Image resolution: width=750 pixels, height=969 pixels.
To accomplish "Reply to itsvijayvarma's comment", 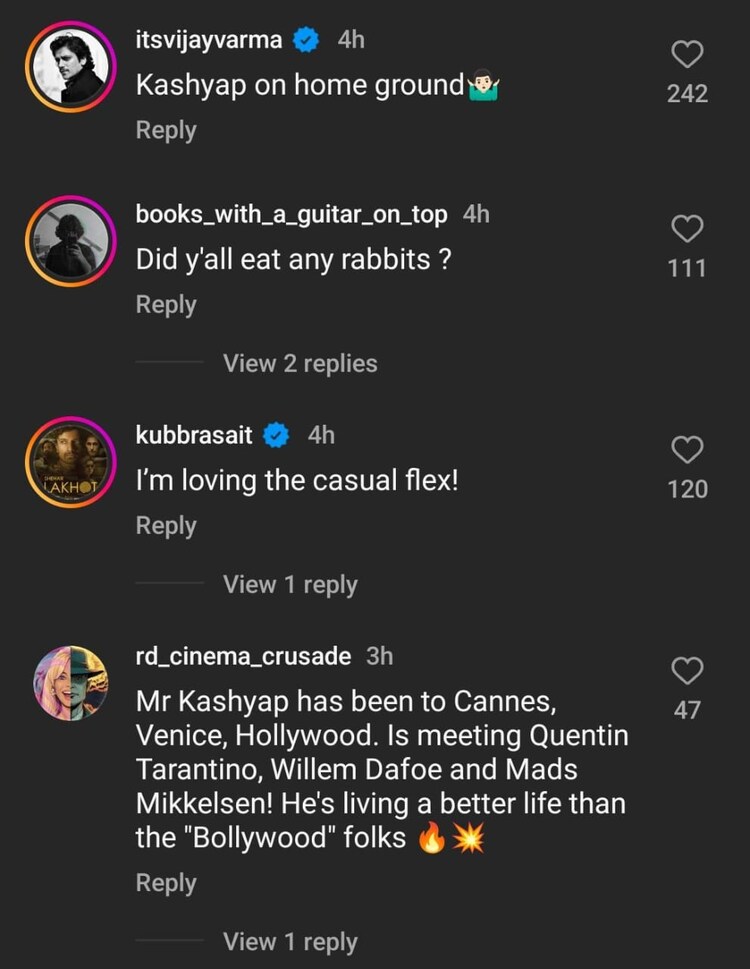I will click(x=166, y=130).
